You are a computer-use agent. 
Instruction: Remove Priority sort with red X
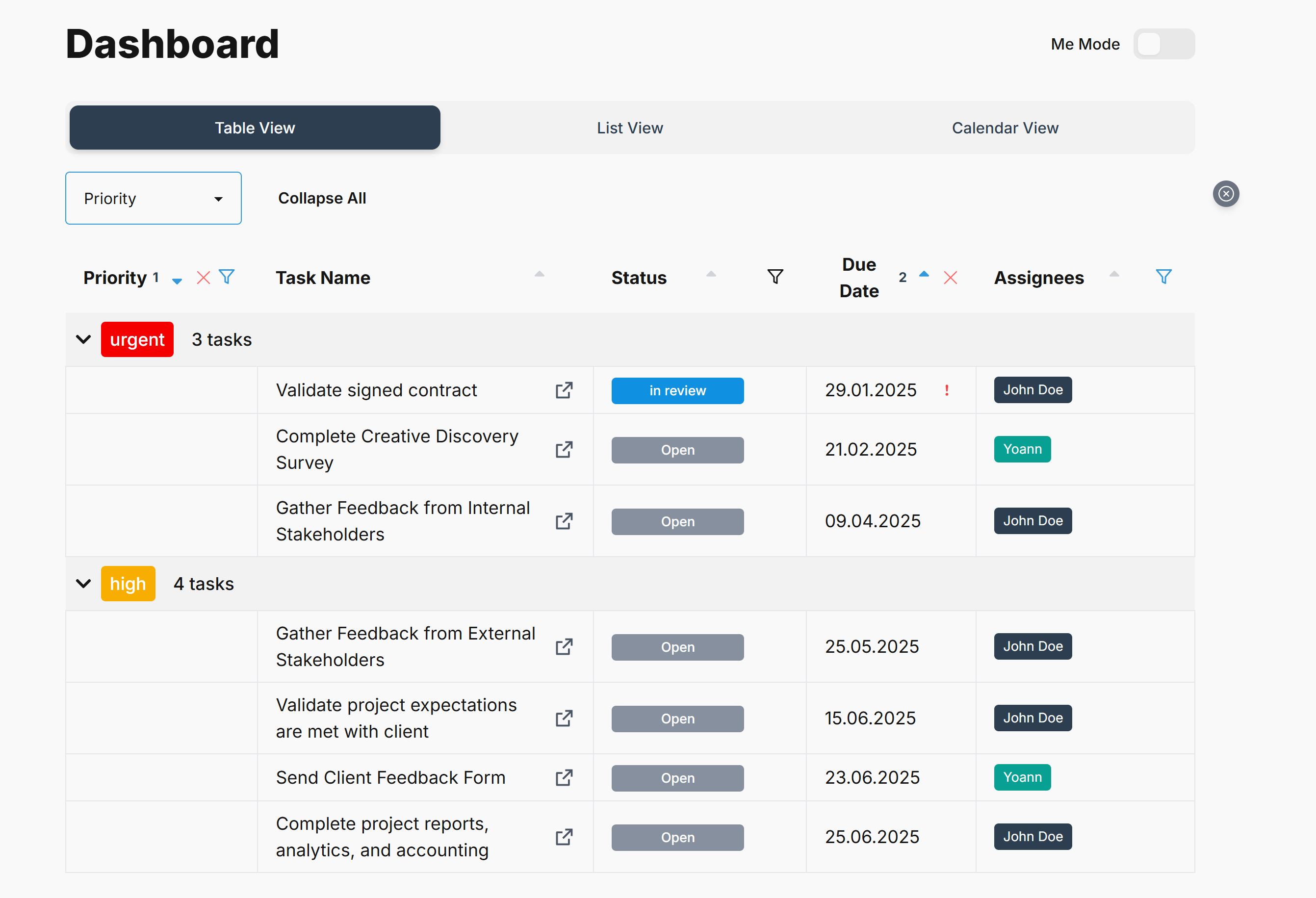(x=203, y=278)
